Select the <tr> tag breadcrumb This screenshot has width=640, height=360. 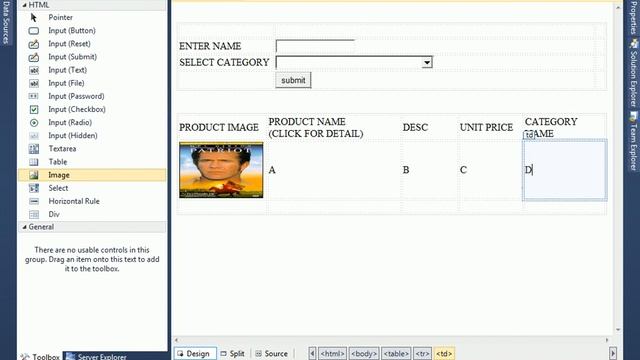(422, 353)
